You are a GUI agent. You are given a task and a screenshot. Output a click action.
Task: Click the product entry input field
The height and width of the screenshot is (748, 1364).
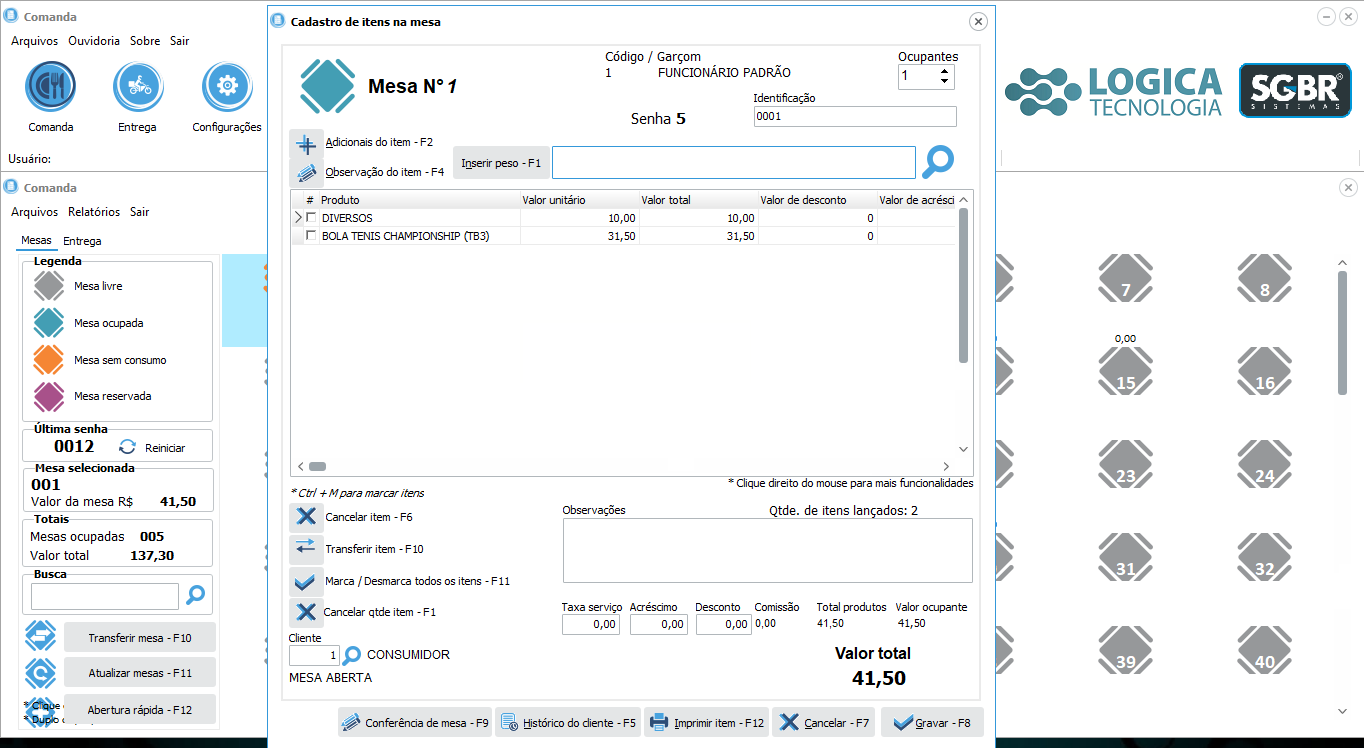tap(734, 163)
